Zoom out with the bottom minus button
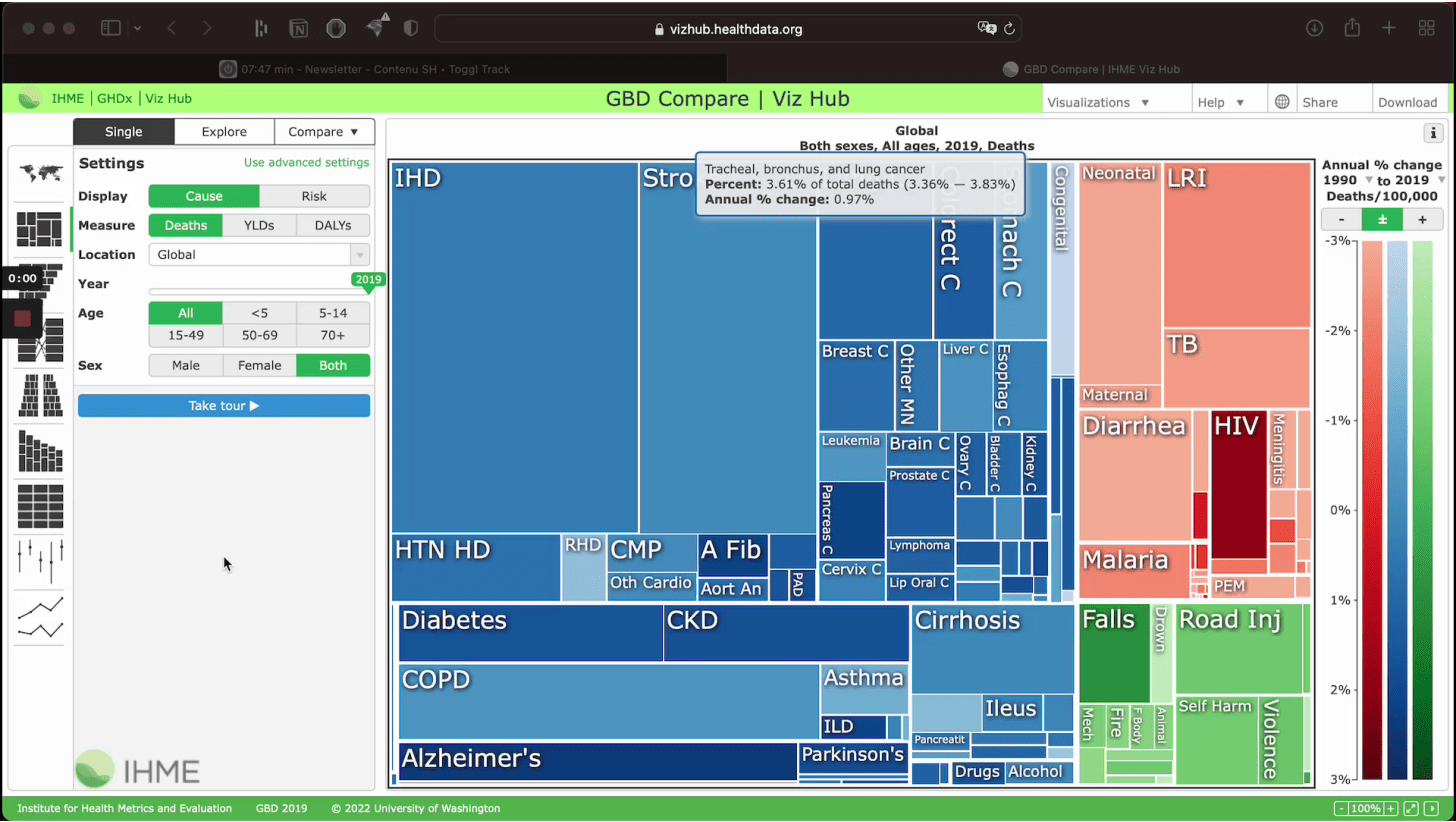 coord(1341,808)
